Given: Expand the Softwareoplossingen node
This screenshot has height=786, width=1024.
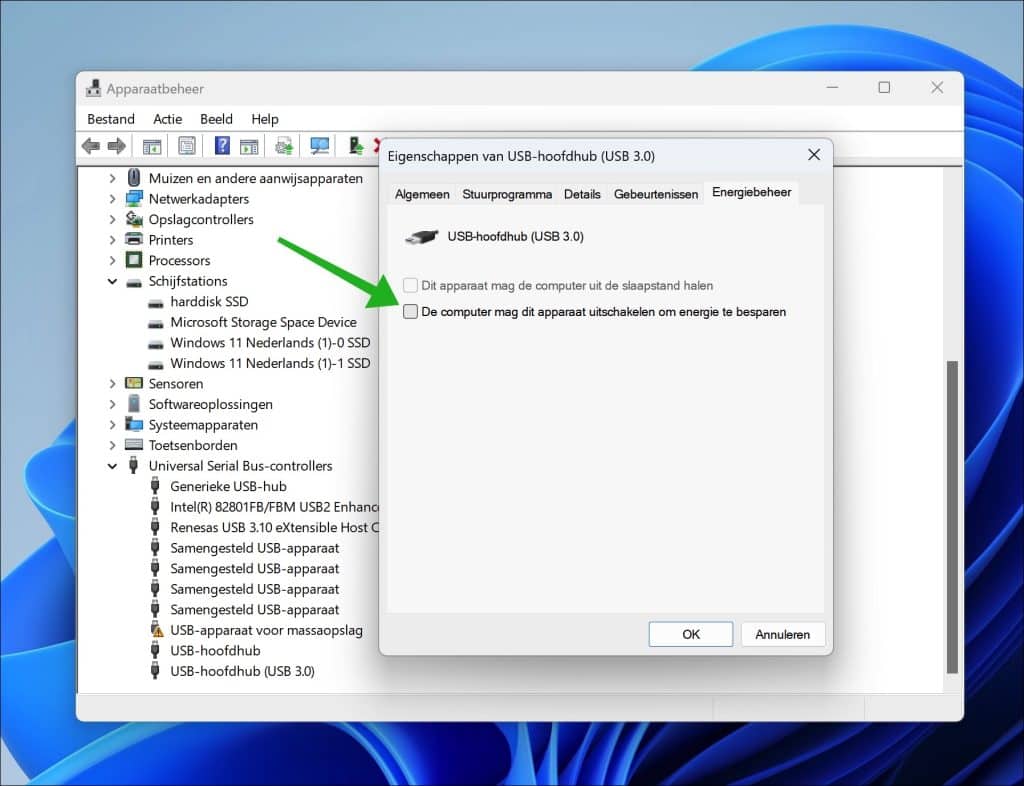Looking at the screenshot, I should [x=112, y=404].
